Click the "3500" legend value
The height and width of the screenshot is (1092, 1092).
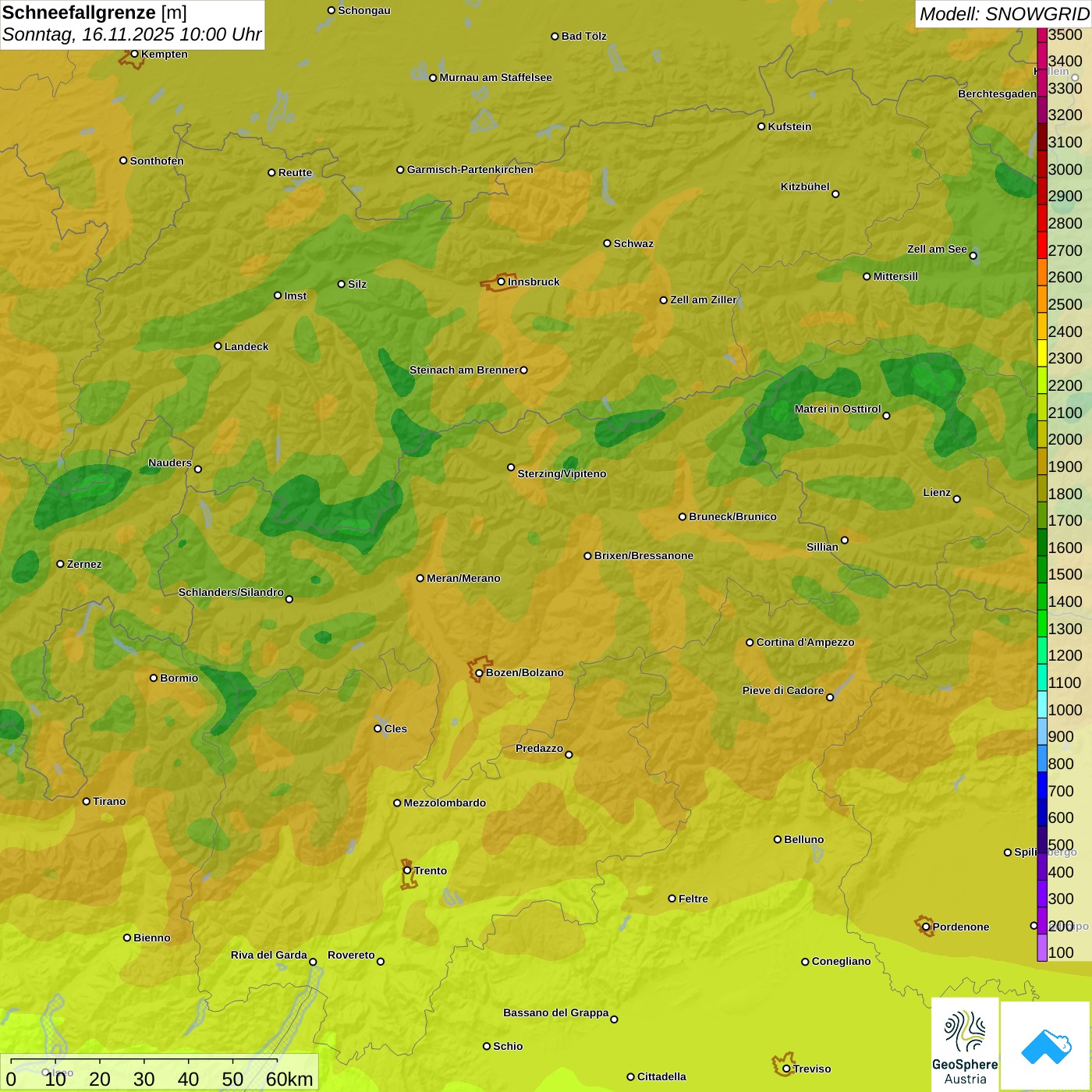(1065, 34)
